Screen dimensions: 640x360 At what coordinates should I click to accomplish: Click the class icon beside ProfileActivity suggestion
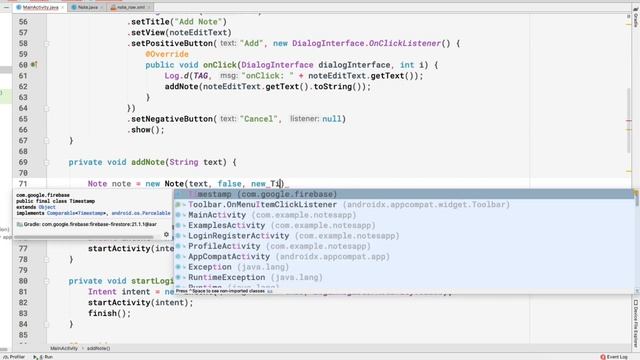pyautogui.click(x=179, y=246)
